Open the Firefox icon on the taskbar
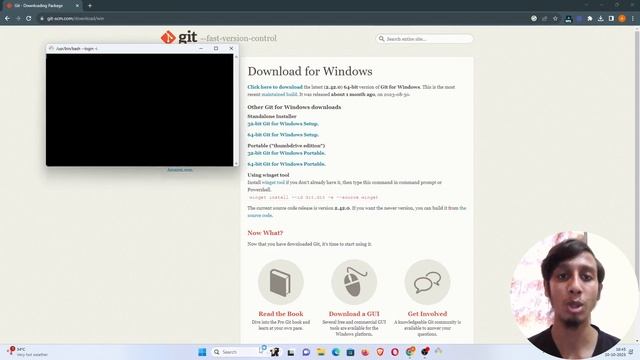 [x=365, y=352]
